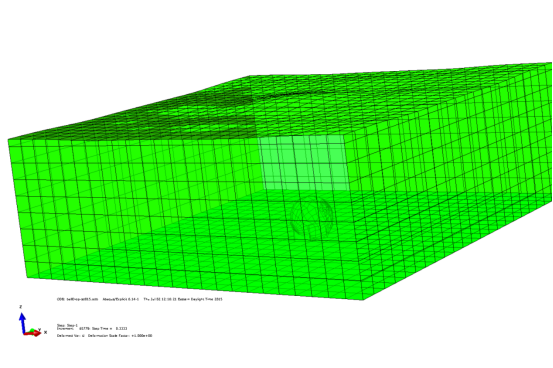Click the Deformed Var deformation scale annotation

[104, 336]
